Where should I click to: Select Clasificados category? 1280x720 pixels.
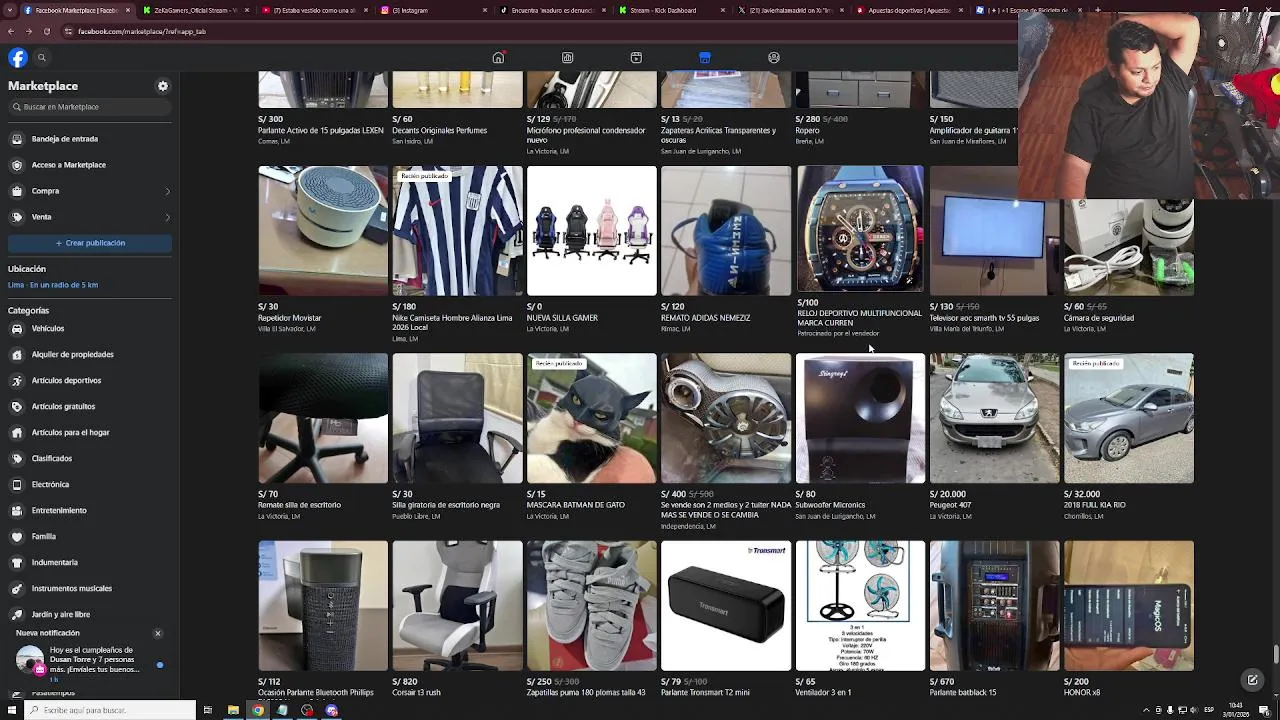click(x=88, y=459)
